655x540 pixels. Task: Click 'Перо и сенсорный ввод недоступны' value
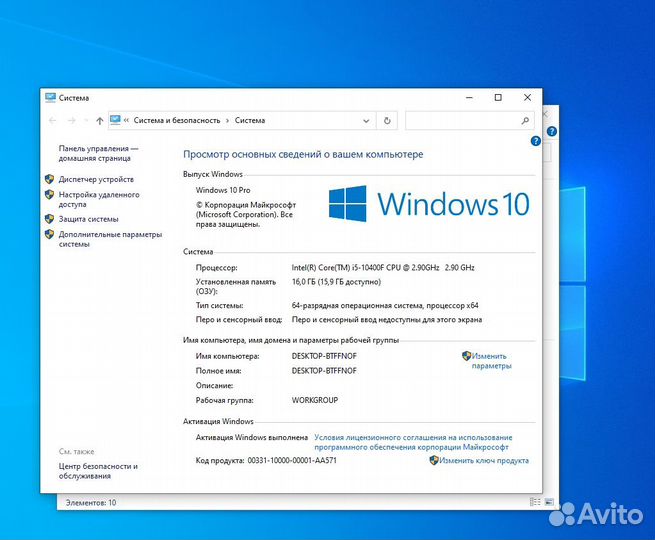pyautogui.click(x=387, y=320)
